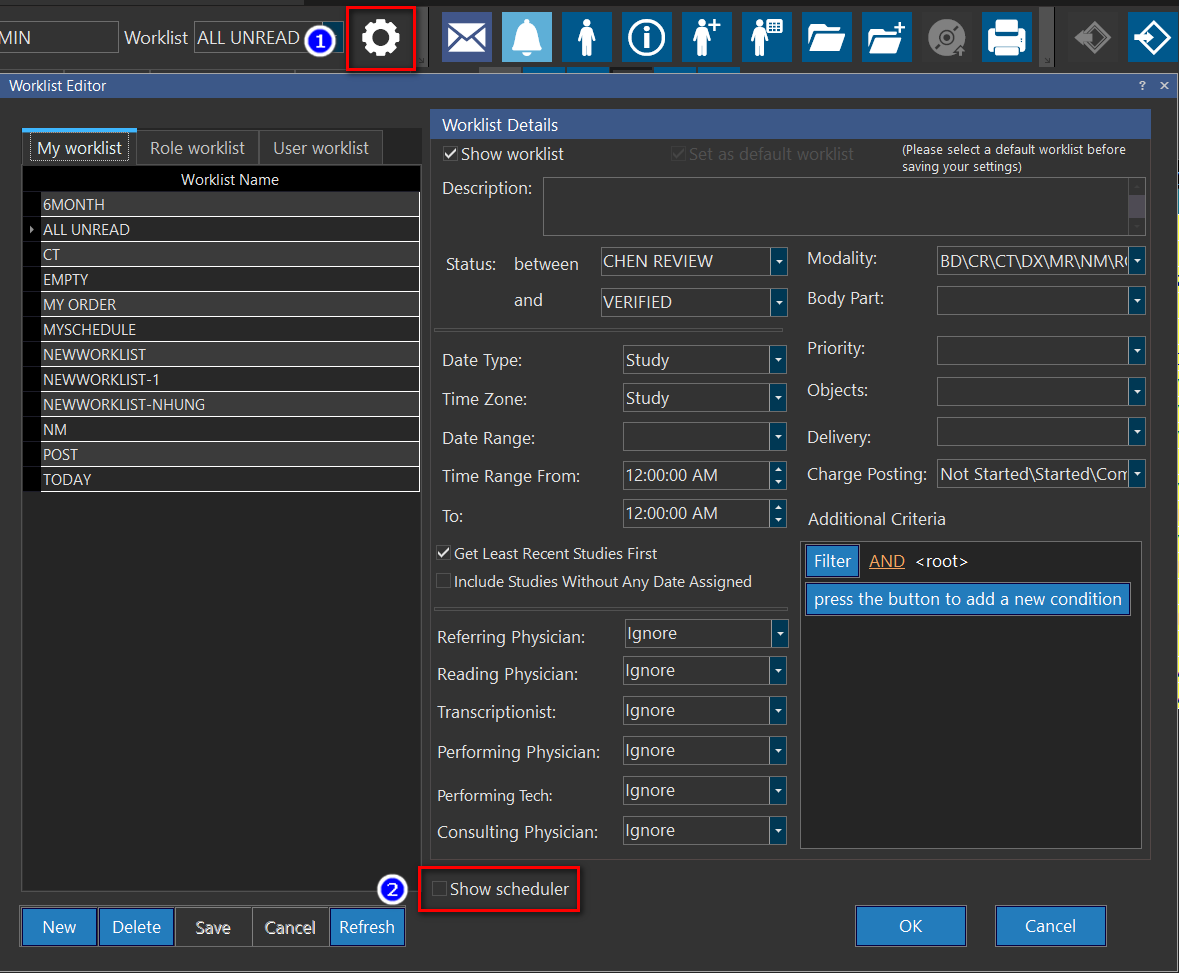Click the patient schedule calendar icon
The image size is (1179, 973).
pyautogui.click(x=767, y=38)
